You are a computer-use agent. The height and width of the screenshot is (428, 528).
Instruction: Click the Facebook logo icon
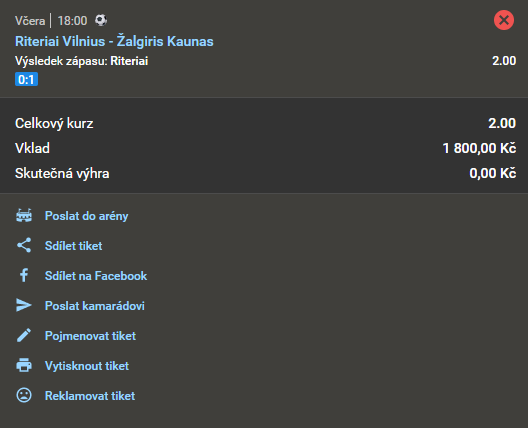click(24, 275)
